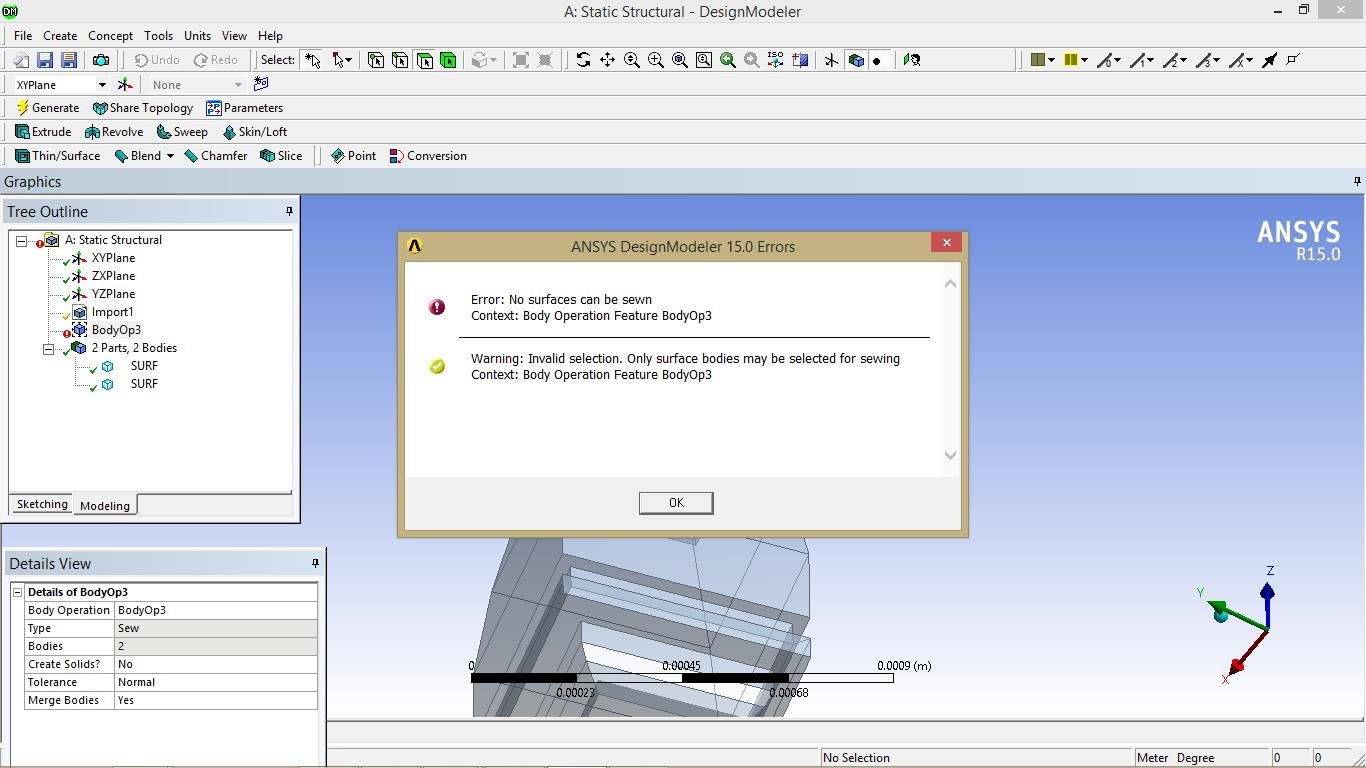The image size is (1366, 768).
Task: Click the Conversion tool
Action: click(x=428, y=156)
